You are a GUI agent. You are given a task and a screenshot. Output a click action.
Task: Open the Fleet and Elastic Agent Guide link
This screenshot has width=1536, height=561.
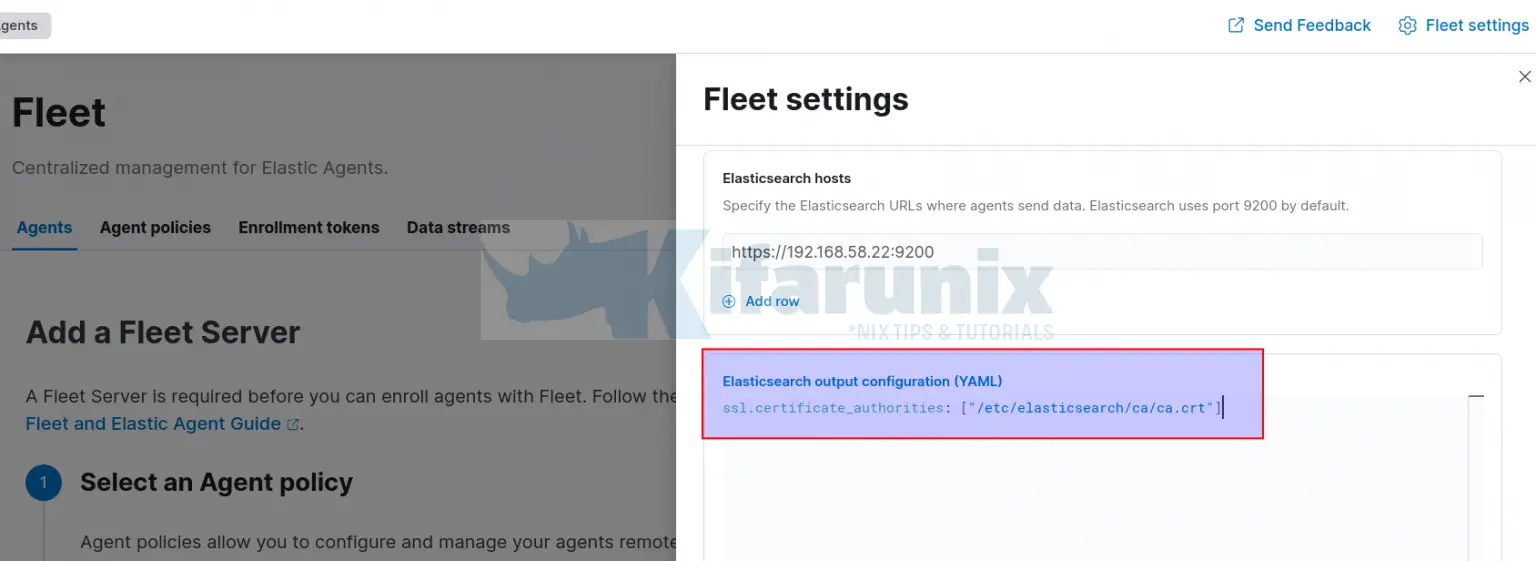click(153, 424)
